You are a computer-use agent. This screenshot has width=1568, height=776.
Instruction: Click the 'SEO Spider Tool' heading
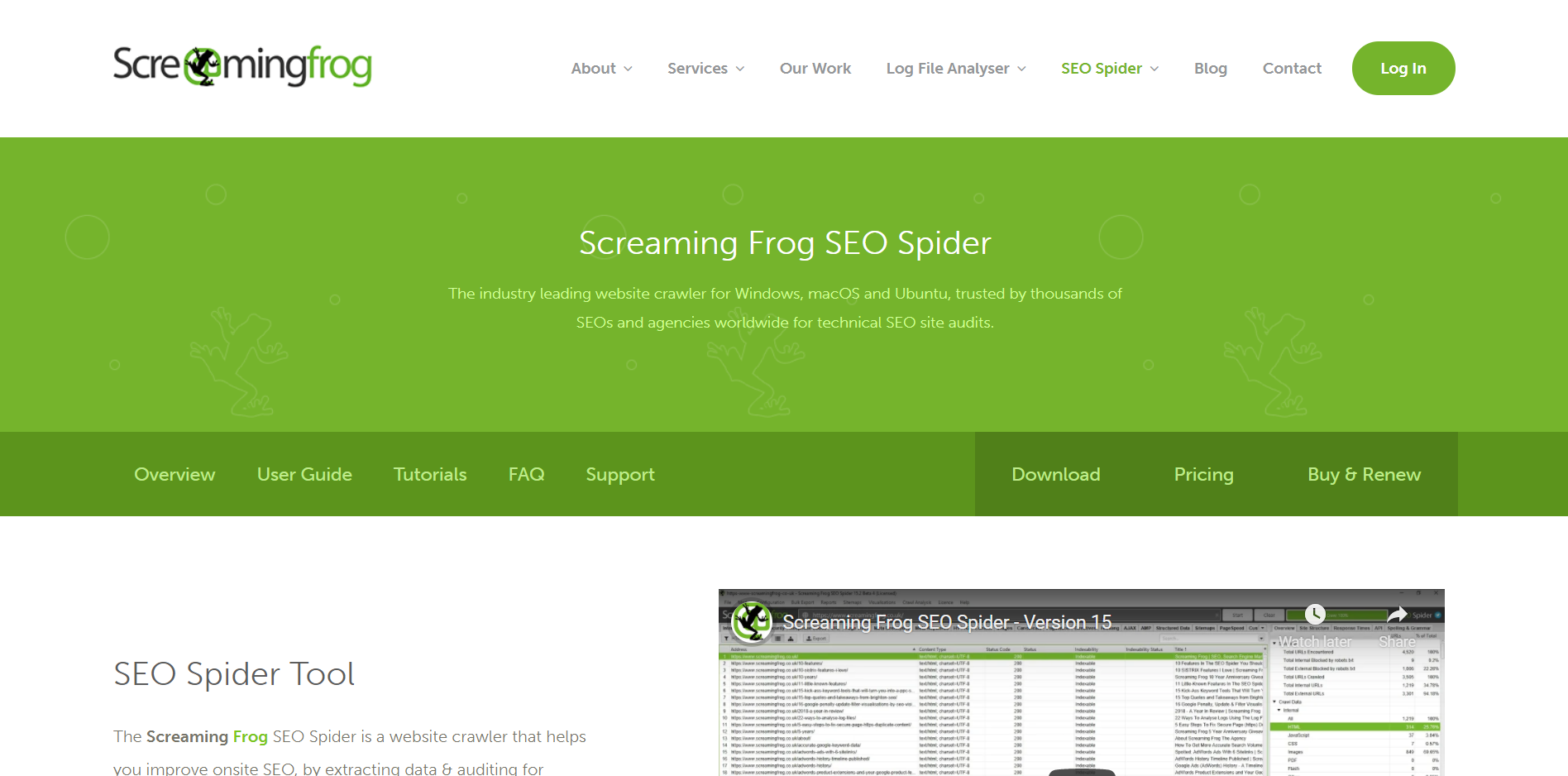point(234,673)
